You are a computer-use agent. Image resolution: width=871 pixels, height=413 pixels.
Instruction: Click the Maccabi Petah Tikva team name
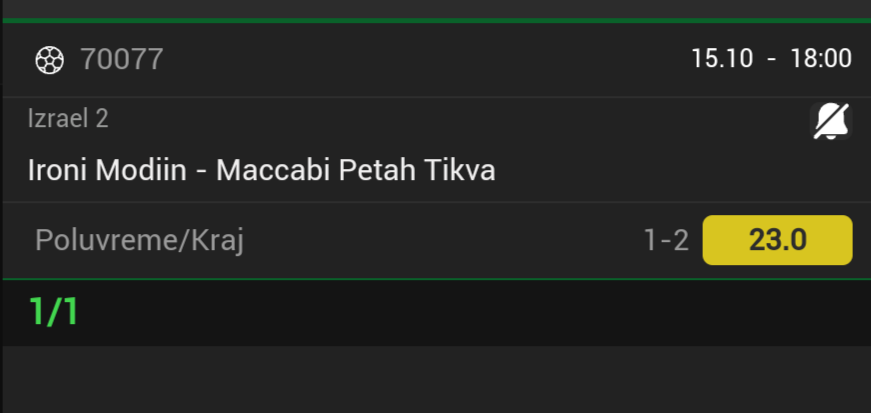[355, 170]
